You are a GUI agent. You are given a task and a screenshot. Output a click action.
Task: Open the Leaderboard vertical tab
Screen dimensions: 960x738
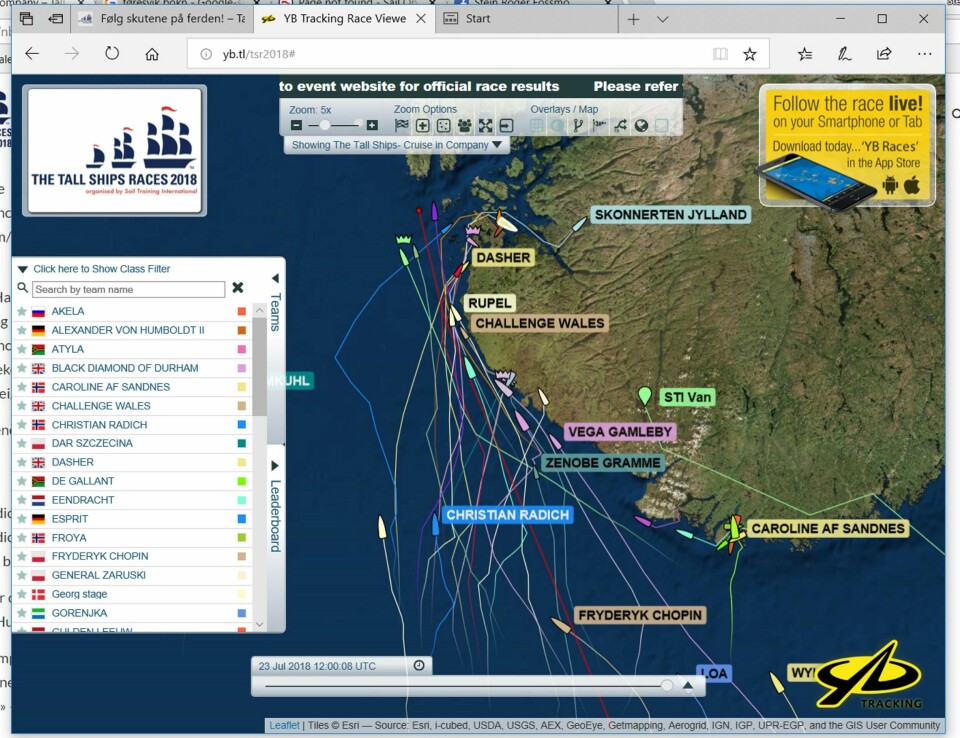click(x=276, y=516)
